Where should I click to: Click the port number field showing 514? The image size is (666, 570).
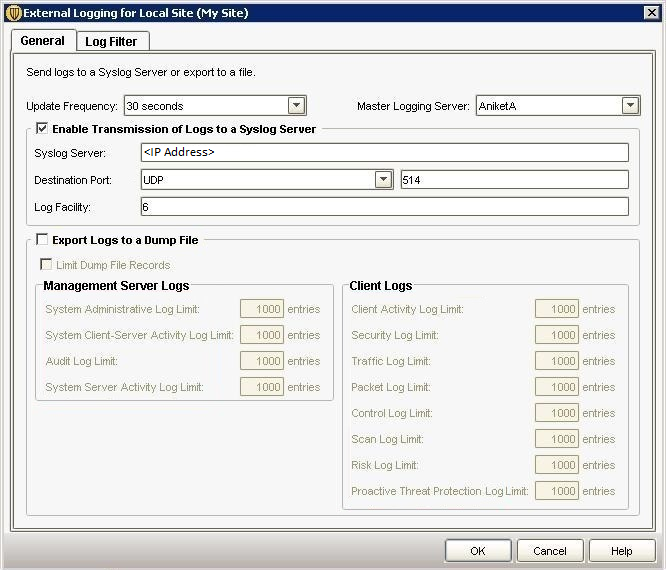[514, 180]
